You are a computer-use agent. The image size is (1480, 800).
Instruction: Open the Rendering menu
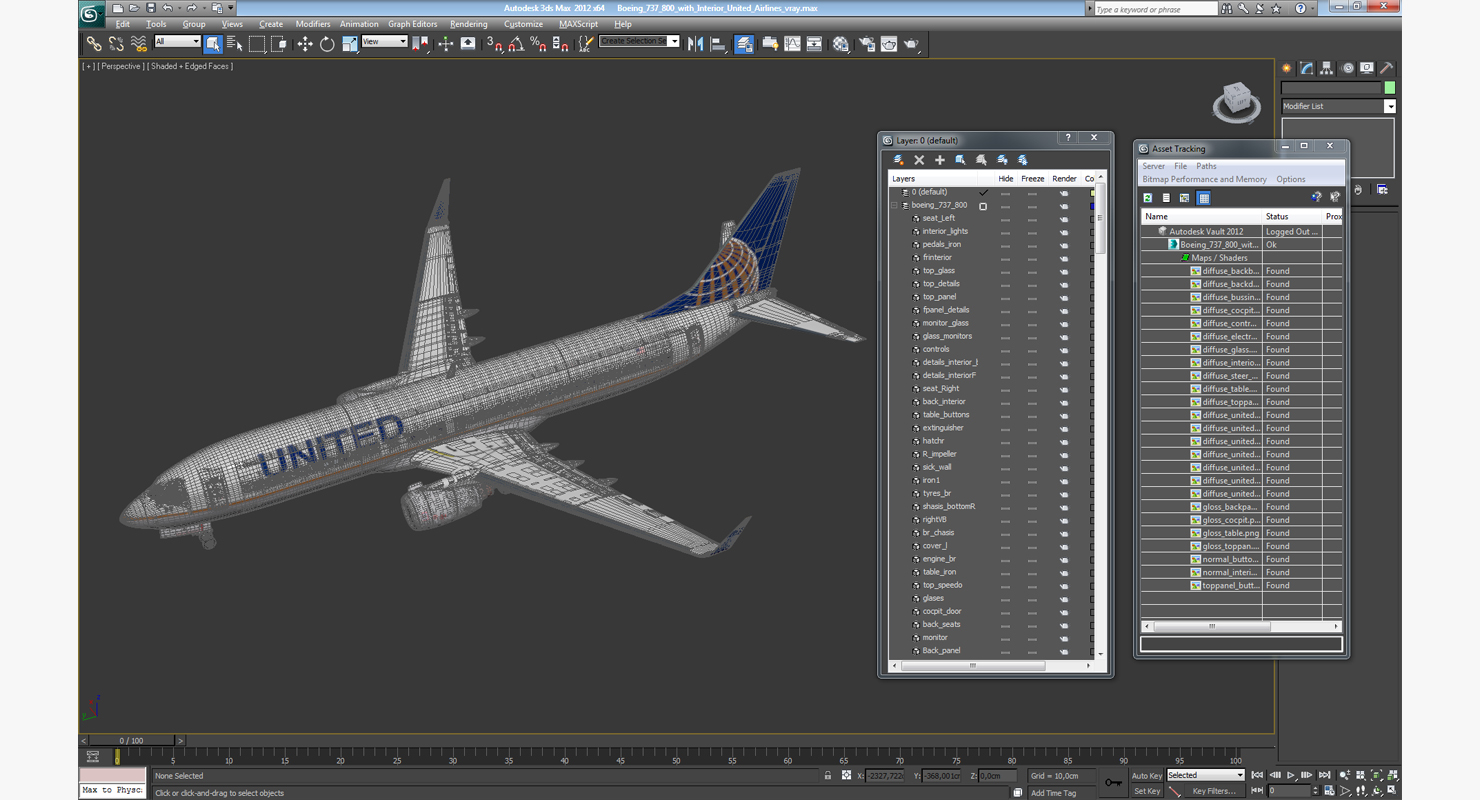[x=468, y=24]
